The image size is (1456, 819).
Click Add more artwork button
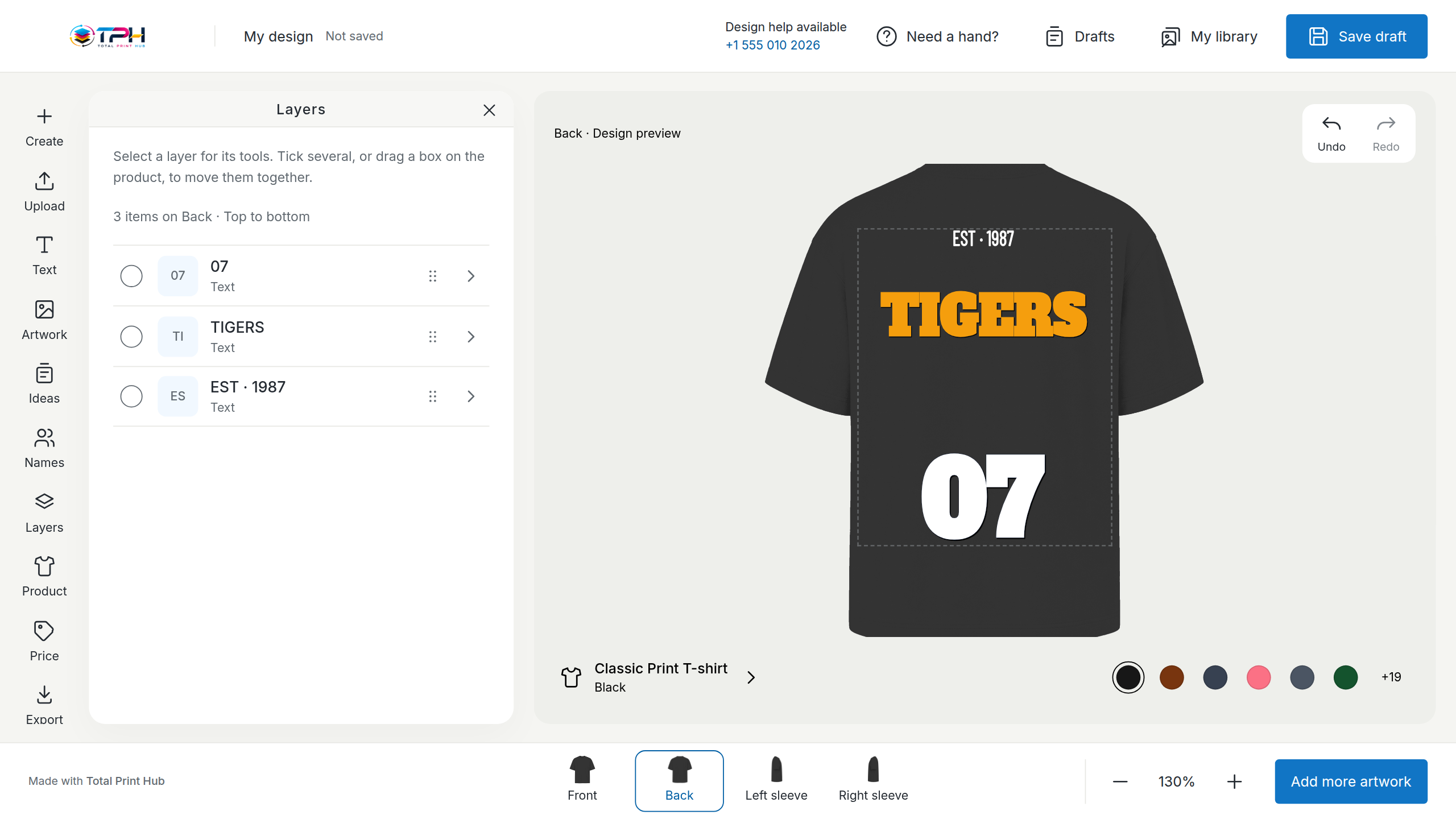tap(1351, 781)
